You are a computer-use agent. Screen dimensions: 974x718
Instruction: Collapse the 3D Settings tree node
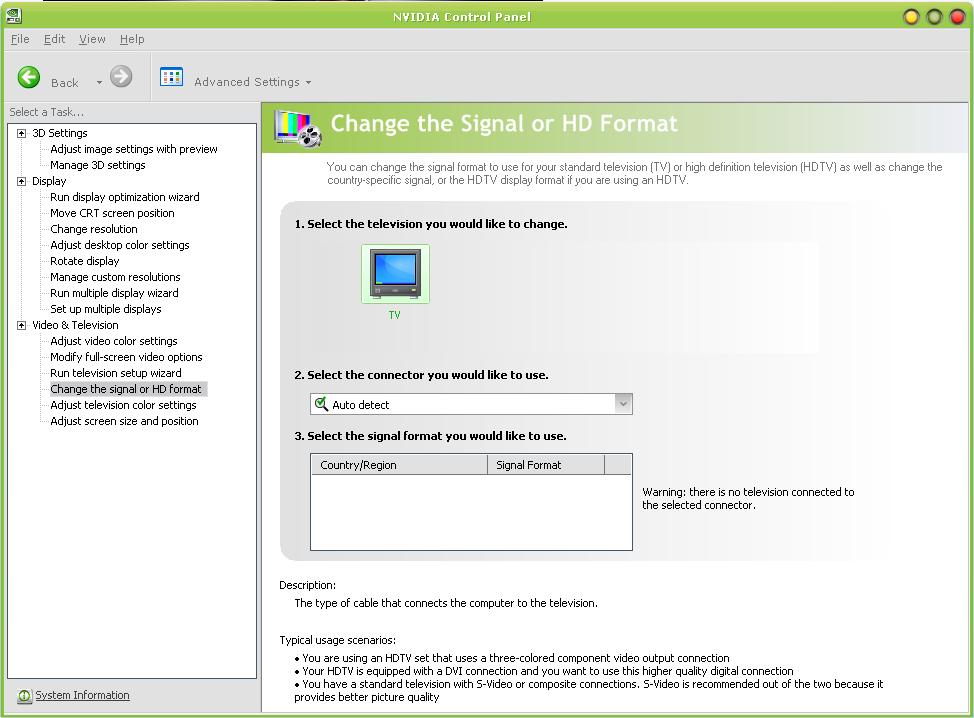tap(22, 133)
